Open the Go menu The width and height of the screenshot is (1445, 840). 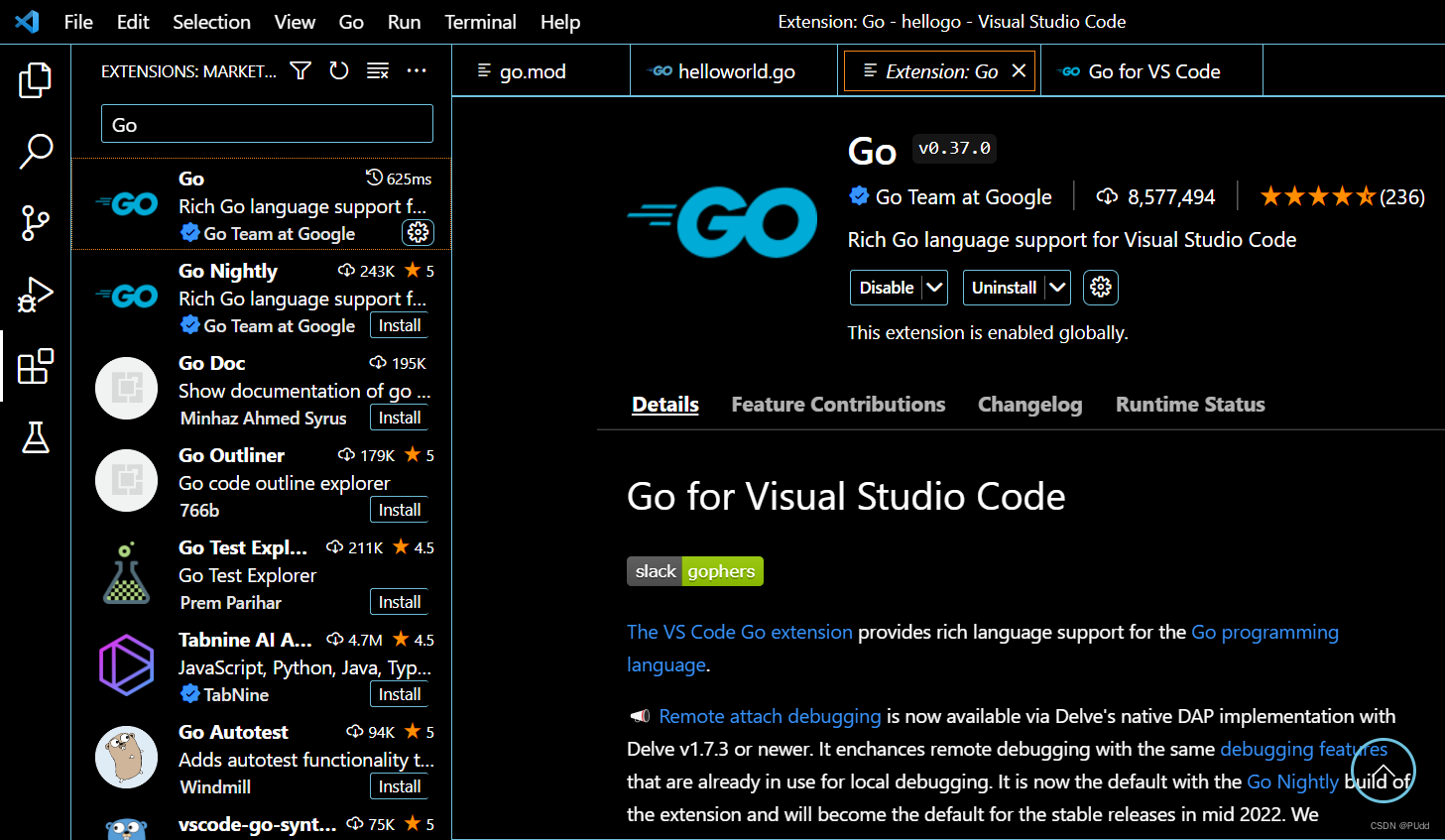[351, 22]
